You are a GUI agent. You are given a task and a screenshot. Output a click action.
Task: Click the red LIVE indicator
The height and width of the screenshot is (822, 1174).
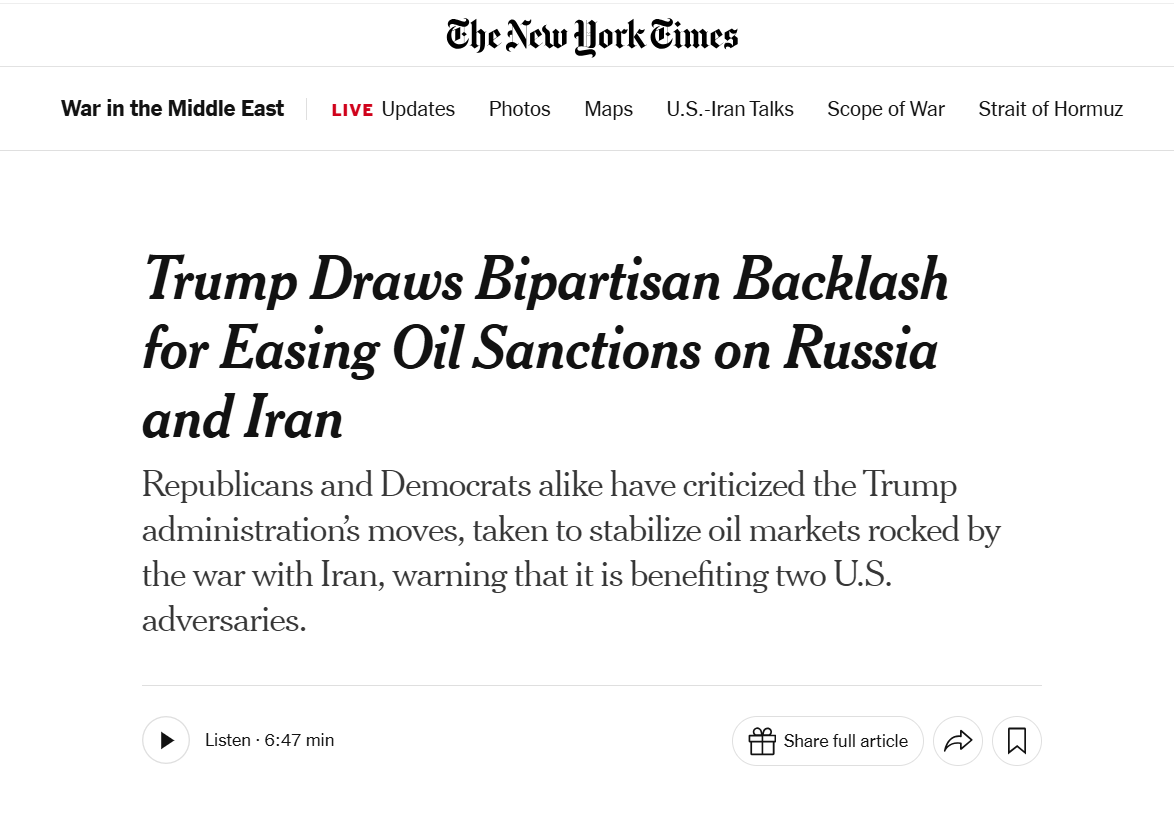point(352,110)
